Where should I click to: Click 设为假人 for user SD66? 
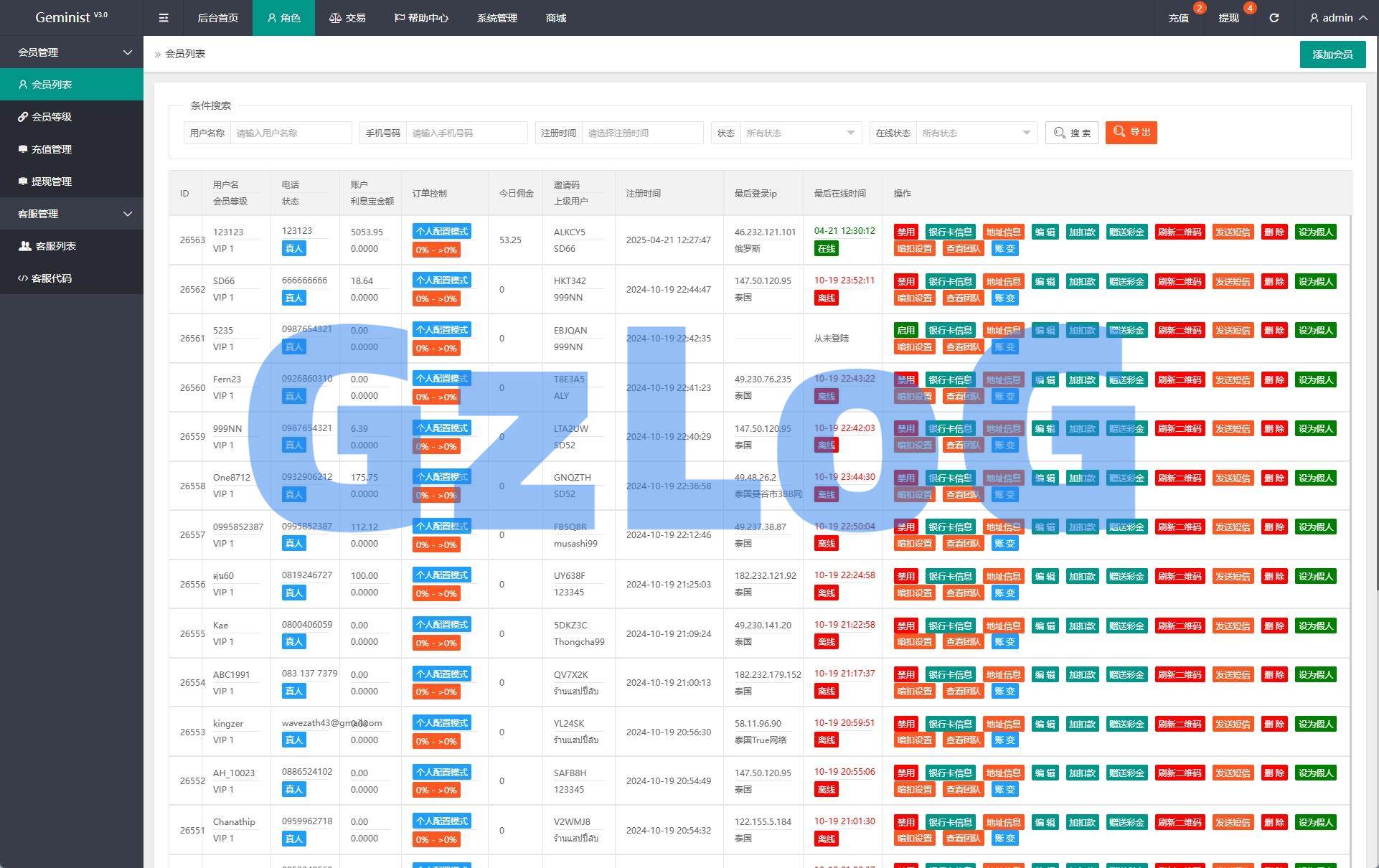pyautogui.click(x=1315, y=281)
